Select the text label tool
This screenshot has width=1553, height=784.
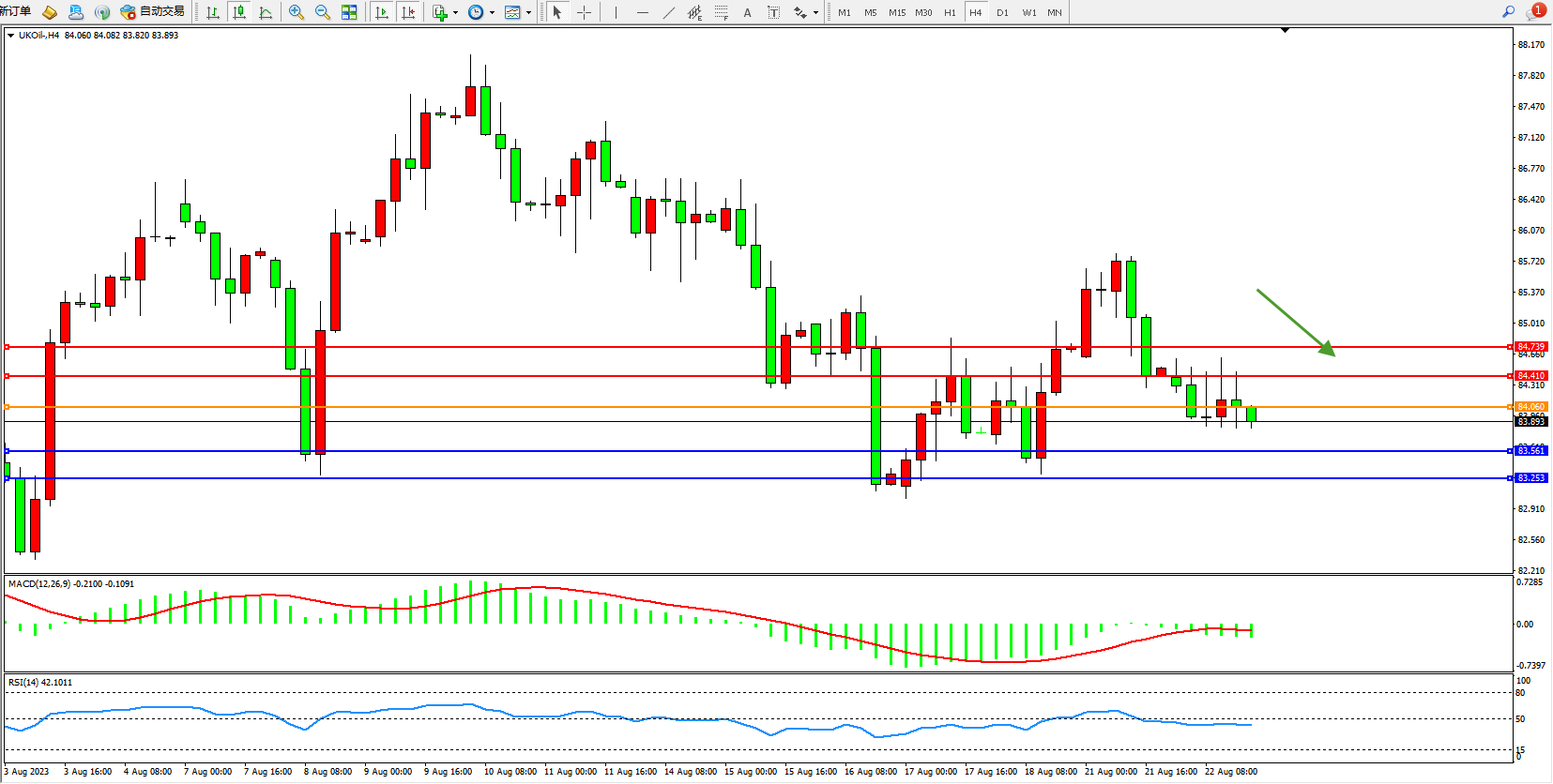[x=747, y=12]
